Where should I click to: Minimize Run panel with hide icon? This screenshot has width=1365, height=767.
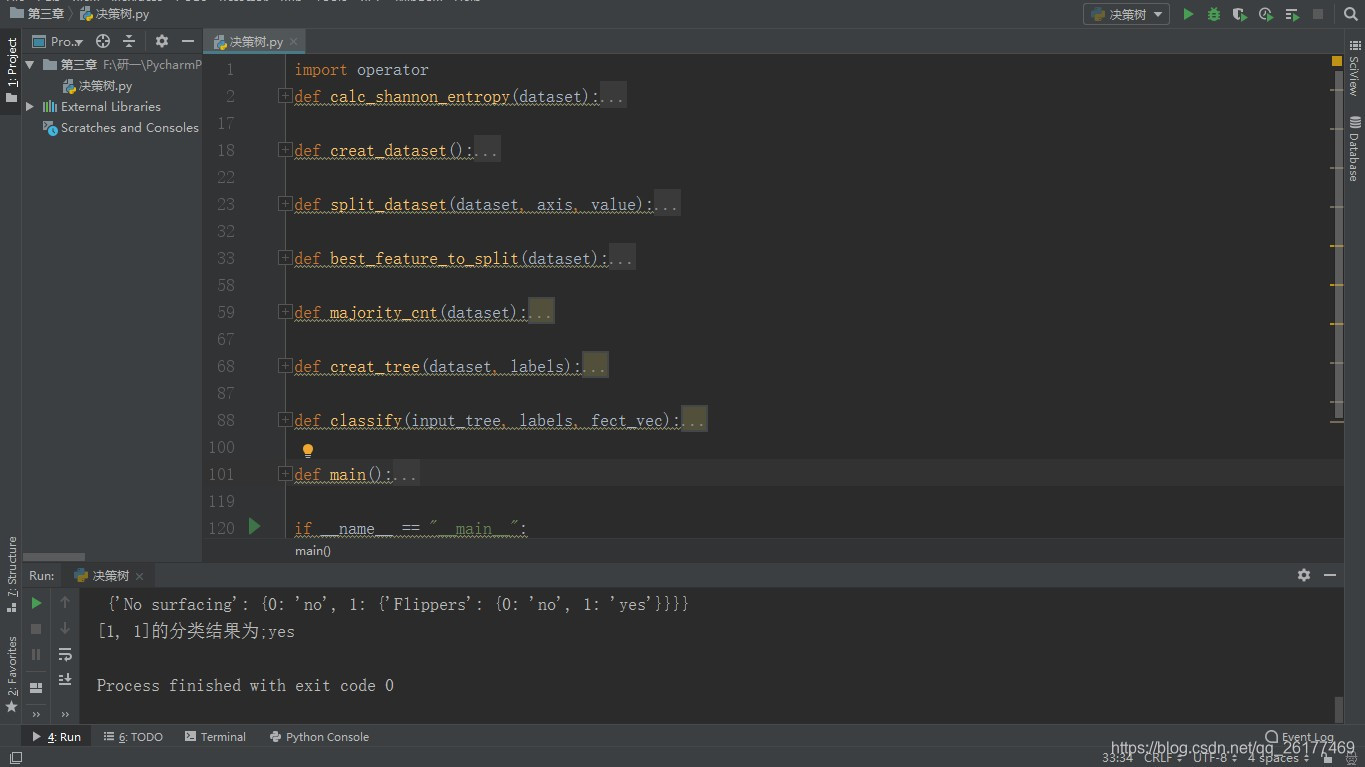tap(1330, 575)
